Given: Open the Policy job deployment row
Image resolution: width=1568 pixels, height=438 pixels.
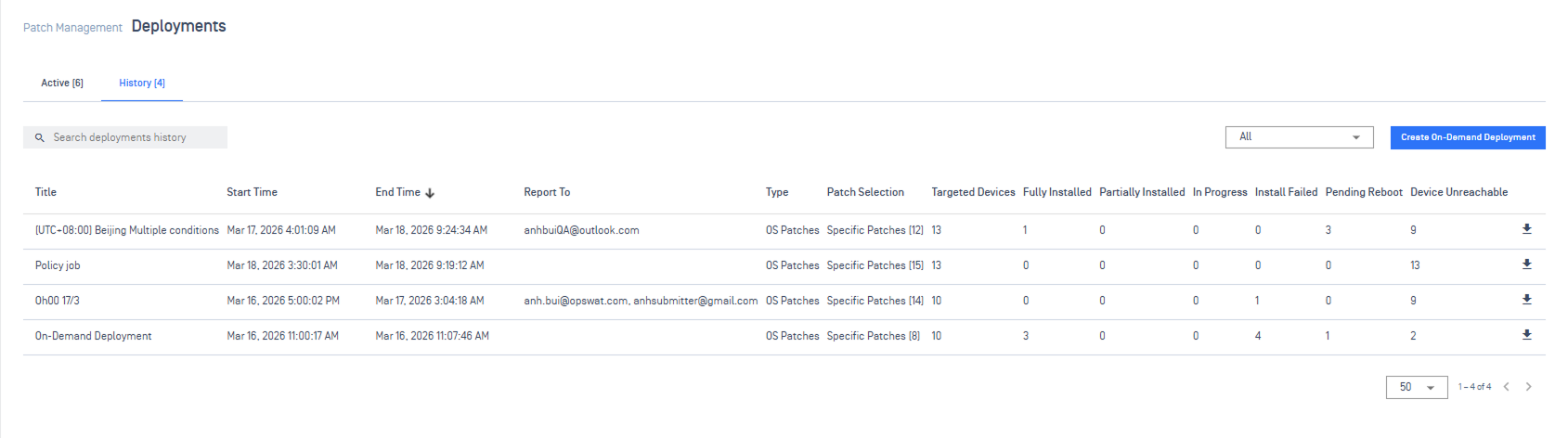Looking at the screenshot, I should pos(58,265).
